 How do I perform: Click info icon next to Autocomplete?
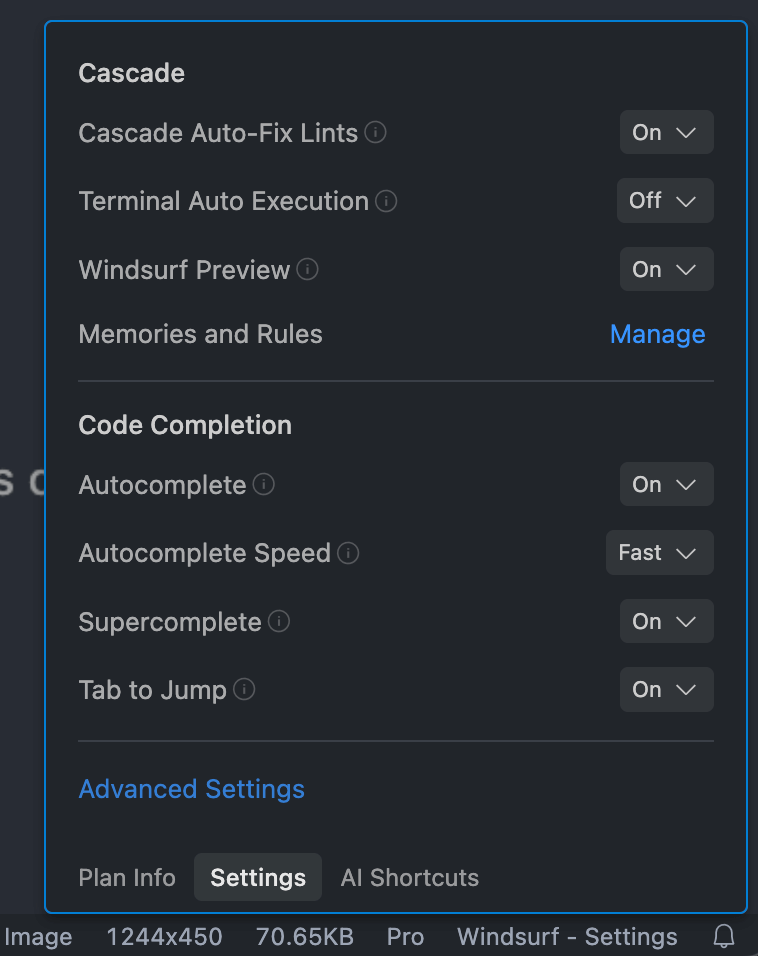[x=264, y=485]
